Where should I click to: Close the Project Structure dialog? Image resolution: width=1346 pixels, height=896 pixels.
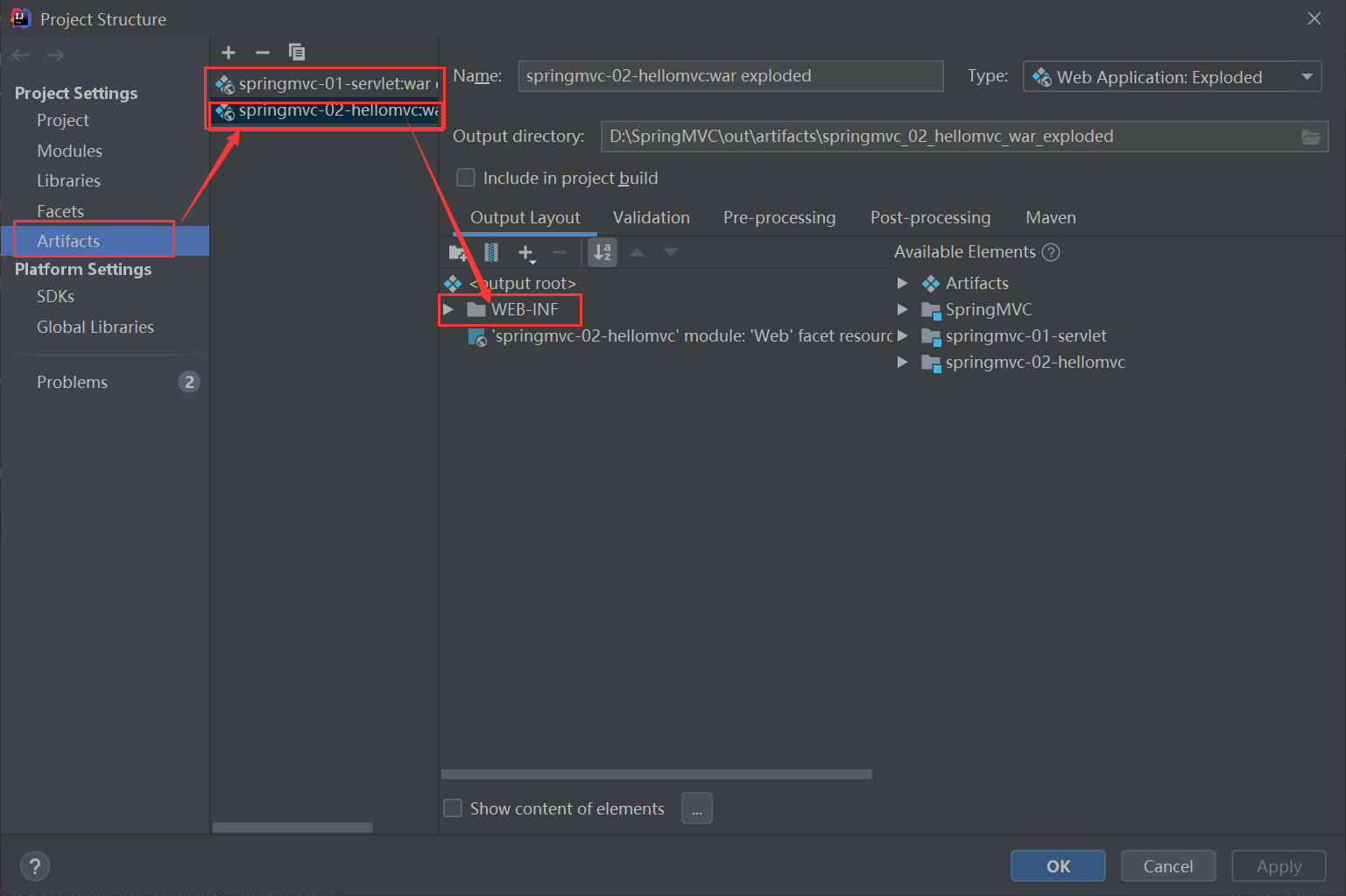point(1314,18)
